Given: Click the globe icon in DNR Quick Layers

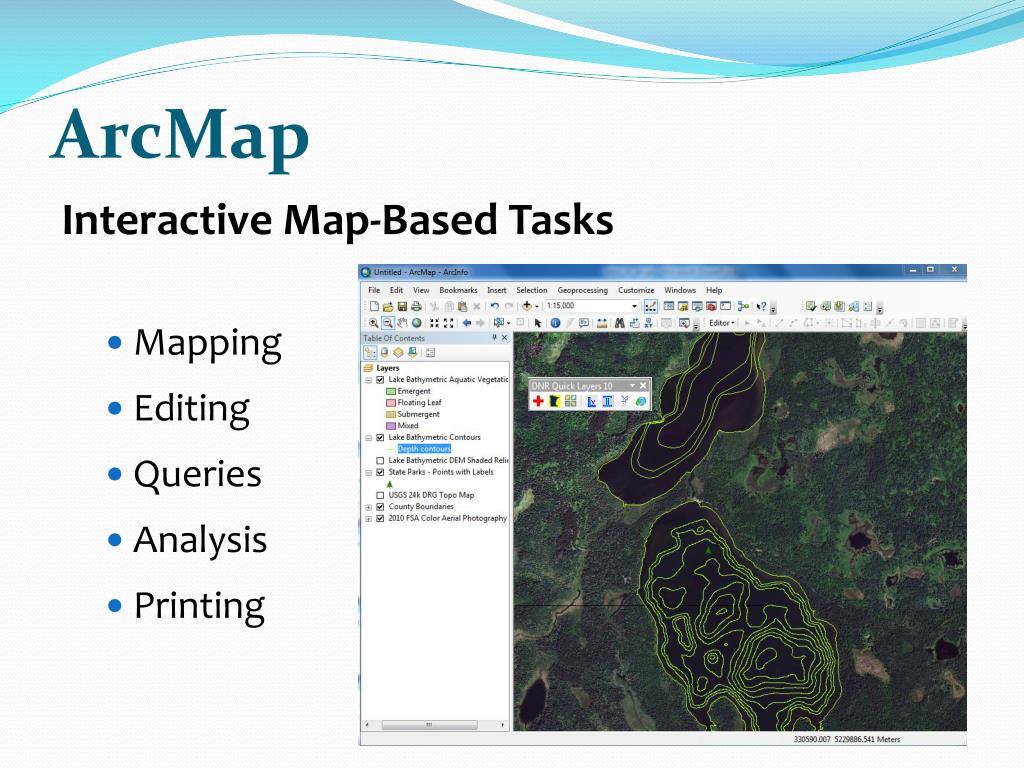Looking at the screenshot, I should 641,401.
